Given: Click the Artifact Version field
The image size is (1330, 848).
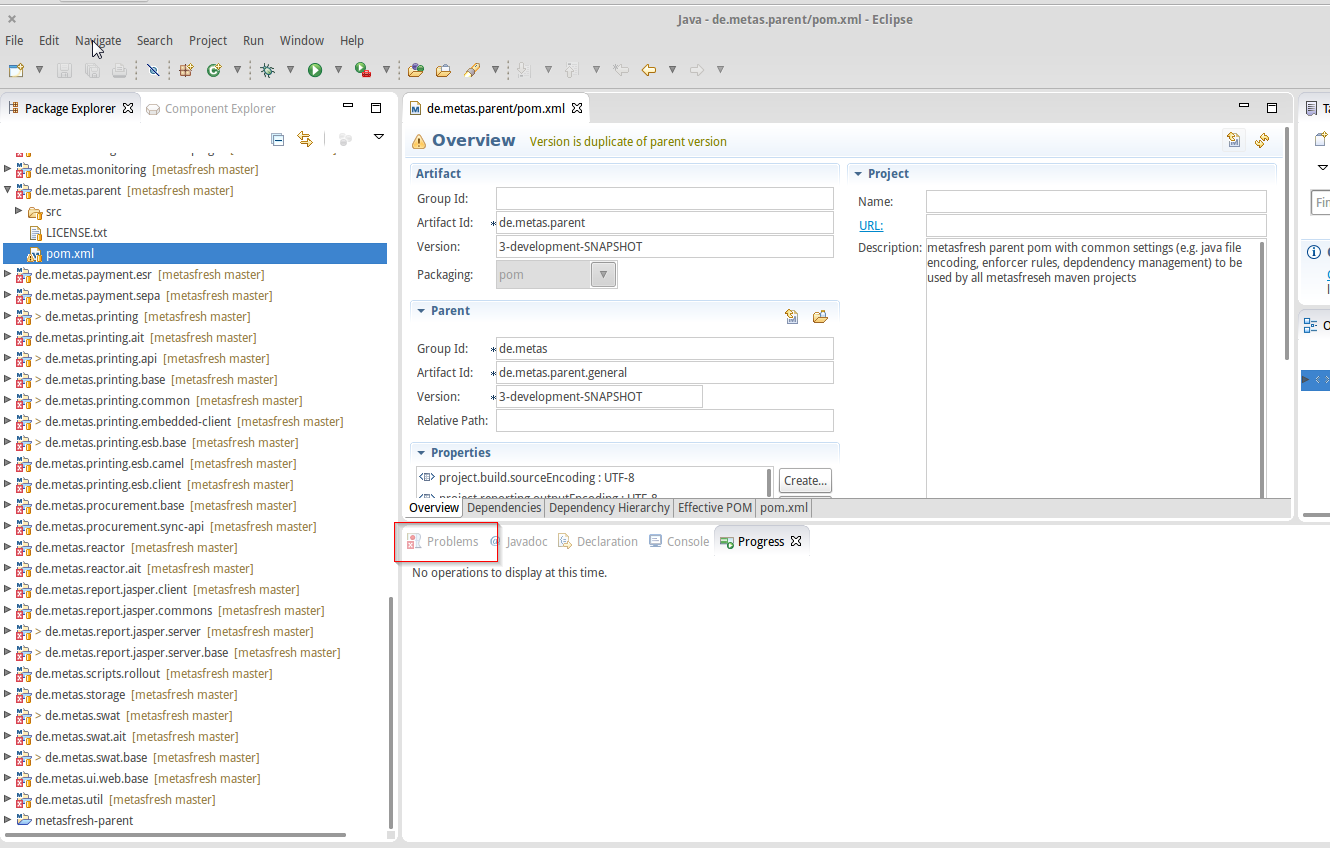Looking at the screenshot, I should [x=665, y=247].
